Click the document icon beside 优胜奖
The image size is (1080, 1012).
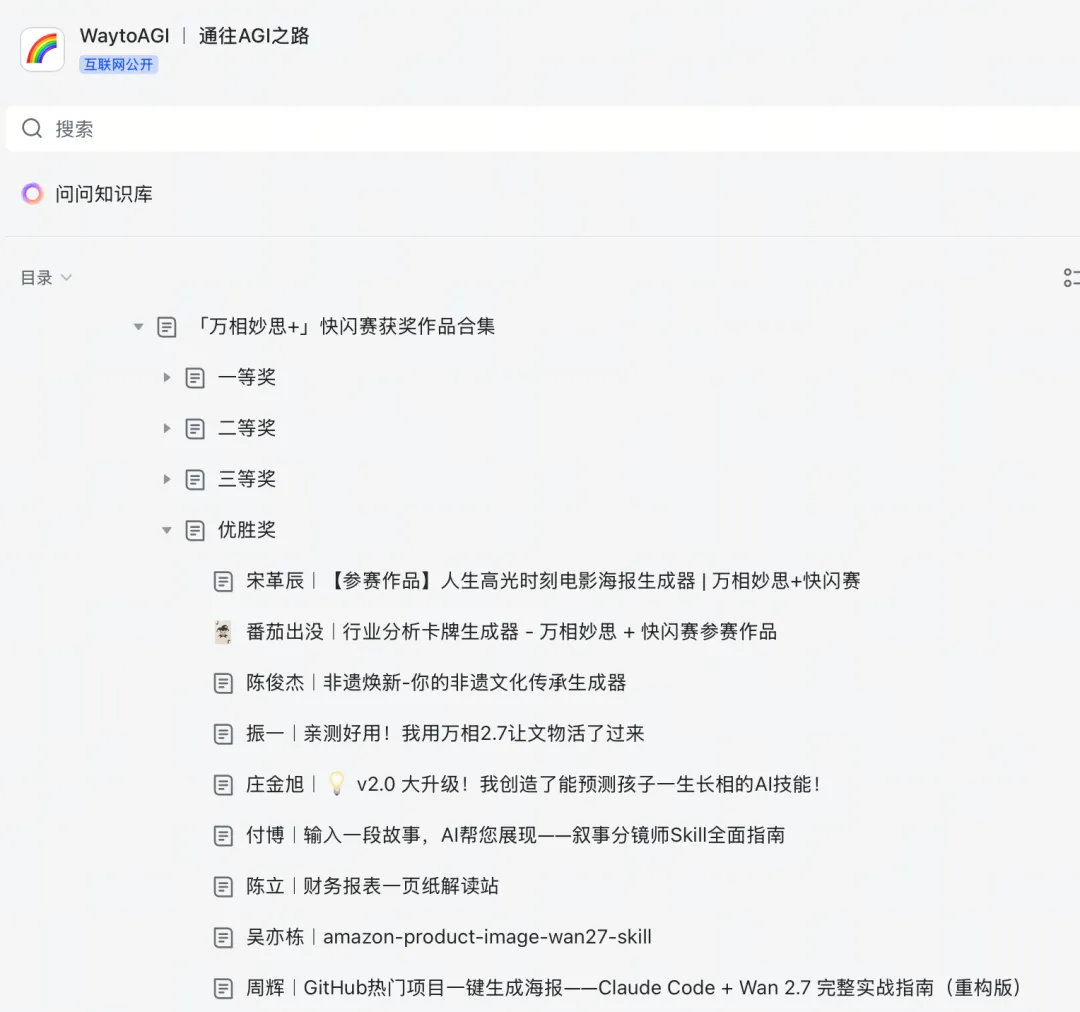pyautogui.click(x=195, y=530)
